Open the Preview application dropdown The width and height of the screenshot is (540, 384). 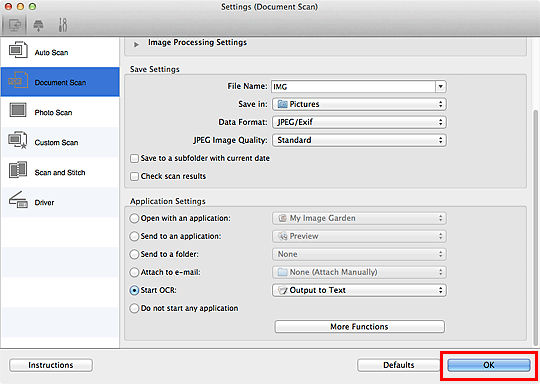[359, 236]
